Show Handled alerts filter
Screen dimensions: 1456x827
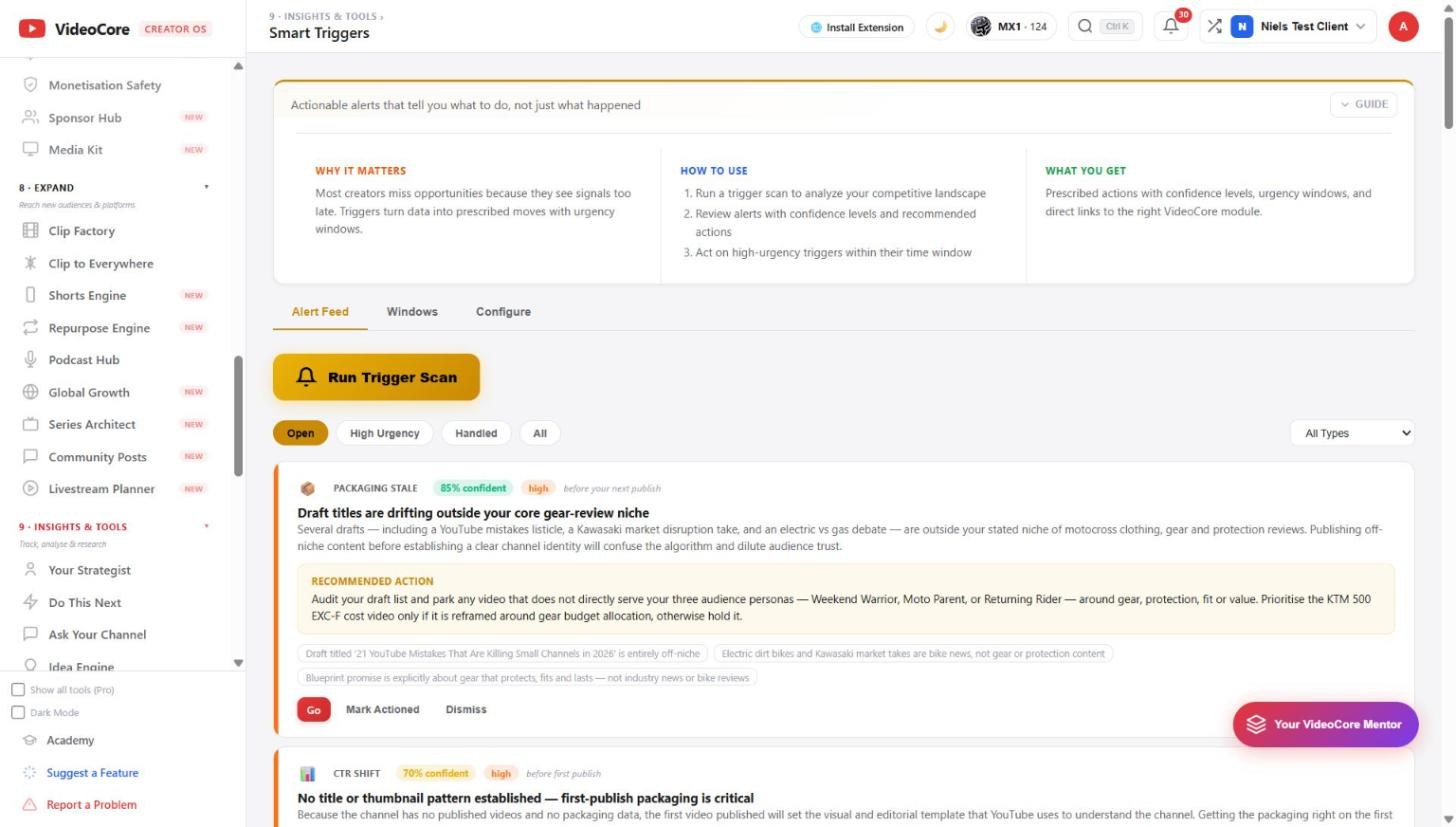pyautogui.click(x=476, y=433)
